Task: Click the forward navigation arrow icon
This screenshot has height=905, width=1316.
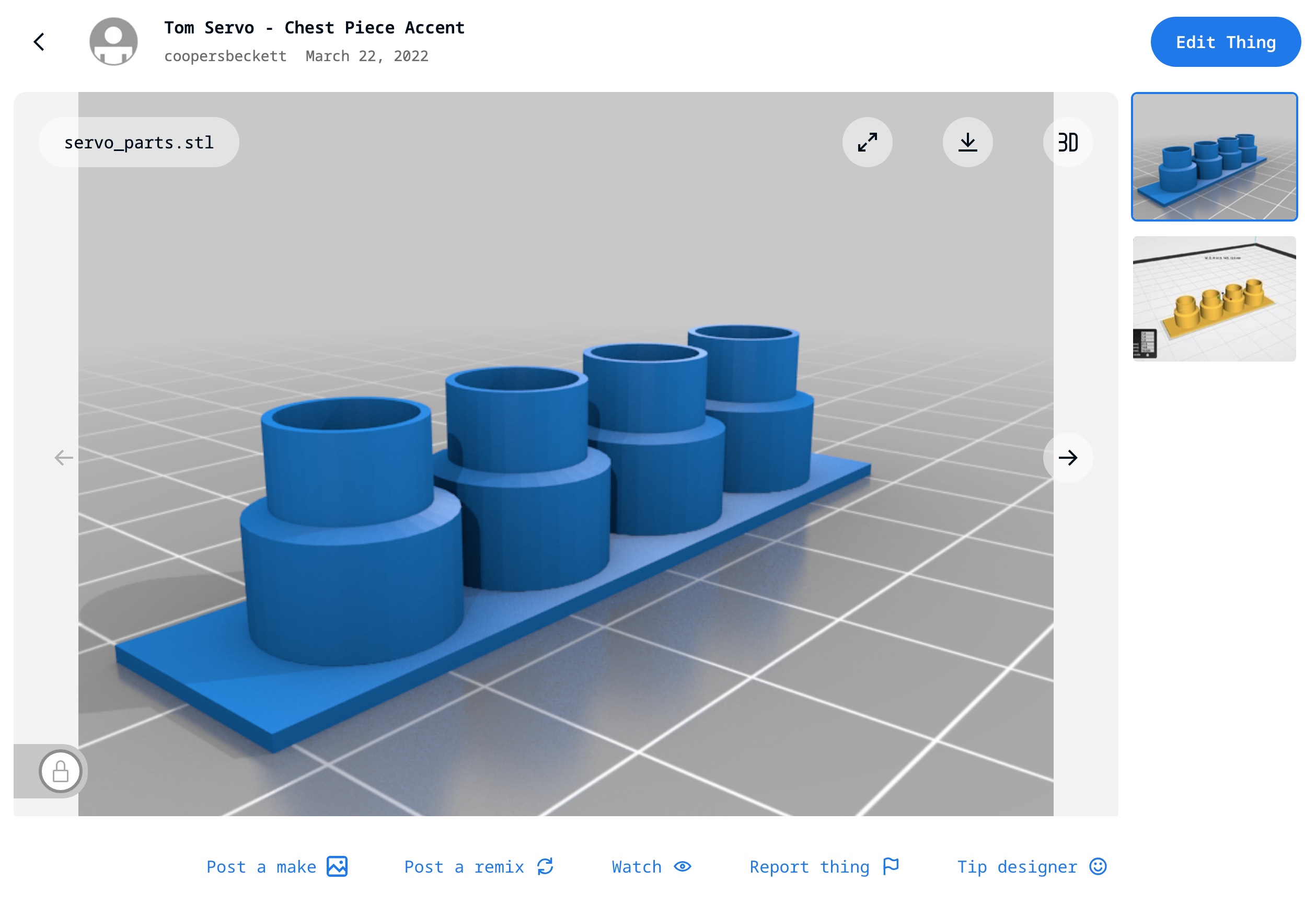Action: (1067, 457)
